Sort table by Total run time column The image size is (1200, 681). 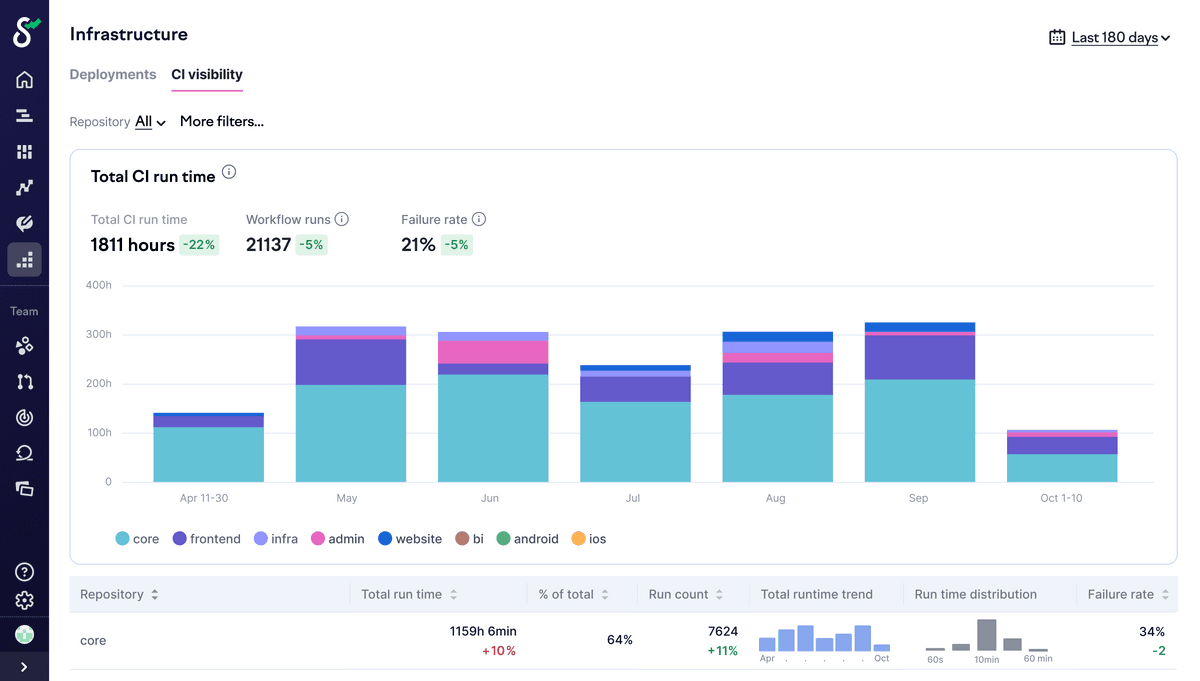pos(409,594)
